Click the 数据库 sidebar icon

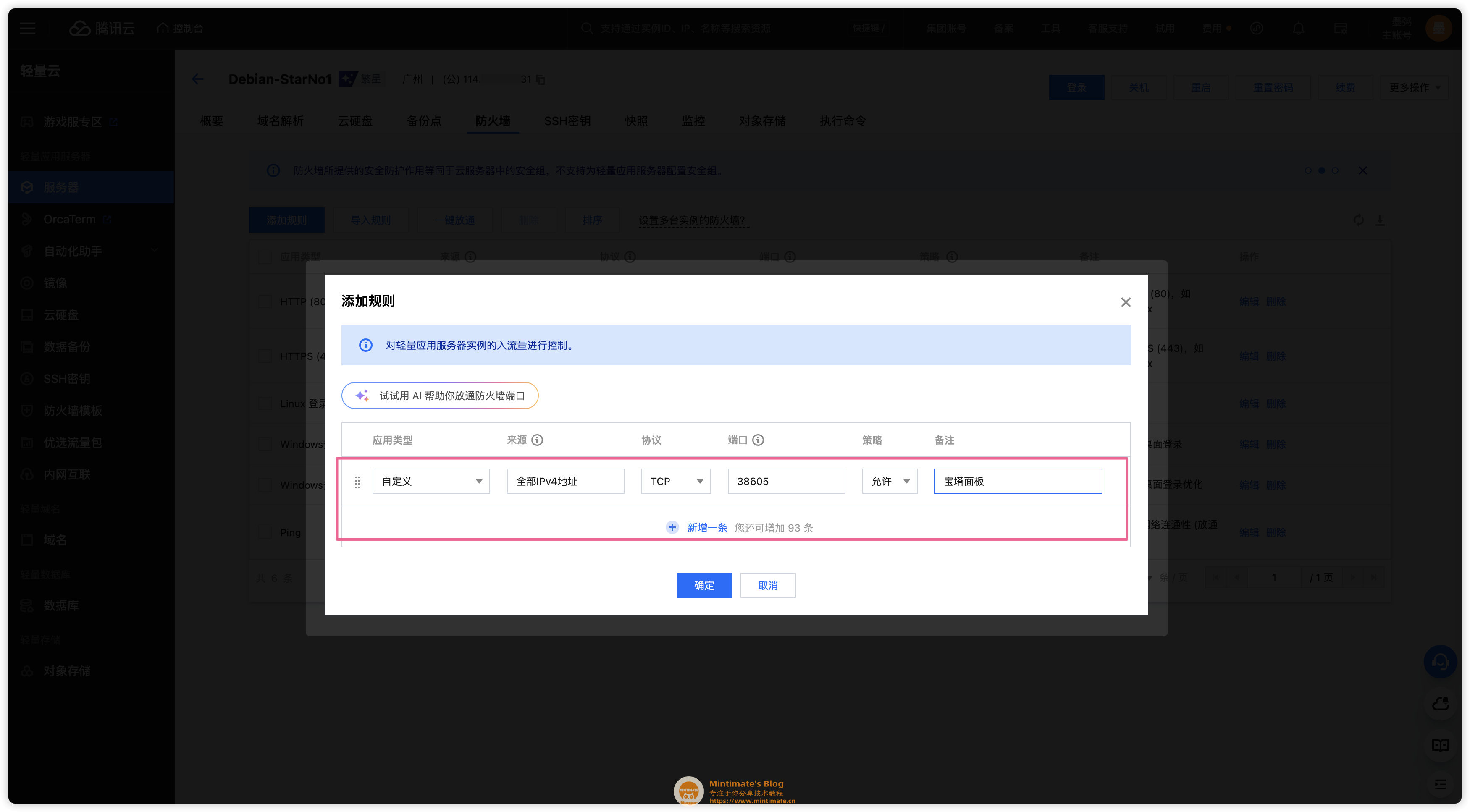(27, 605)
